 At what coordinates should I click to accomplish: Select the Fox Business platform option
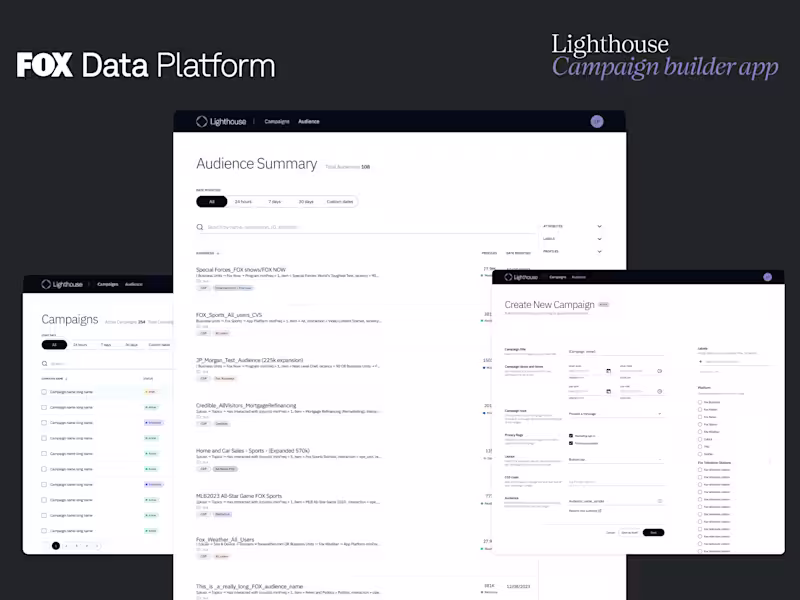click(700, 402)
